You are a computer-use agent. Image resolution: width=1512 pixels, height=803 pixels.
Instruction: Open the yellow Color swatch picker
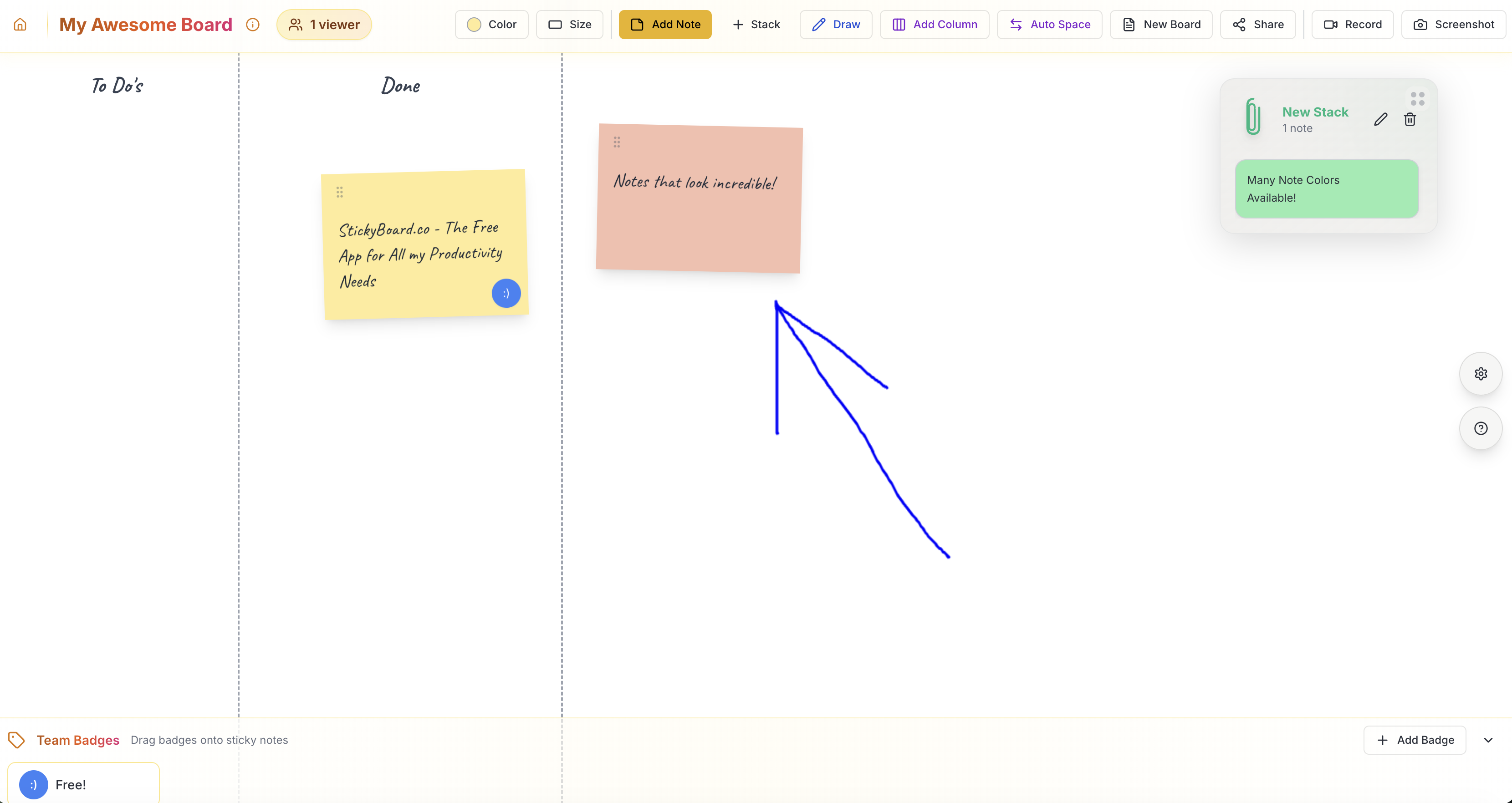coord(491,25)
